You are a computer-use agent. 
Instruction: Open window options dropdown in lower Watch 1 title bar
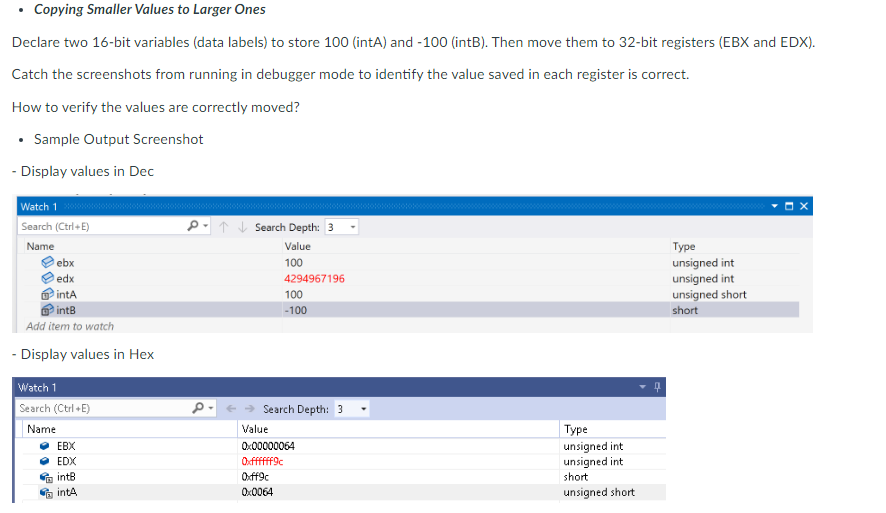642,387
